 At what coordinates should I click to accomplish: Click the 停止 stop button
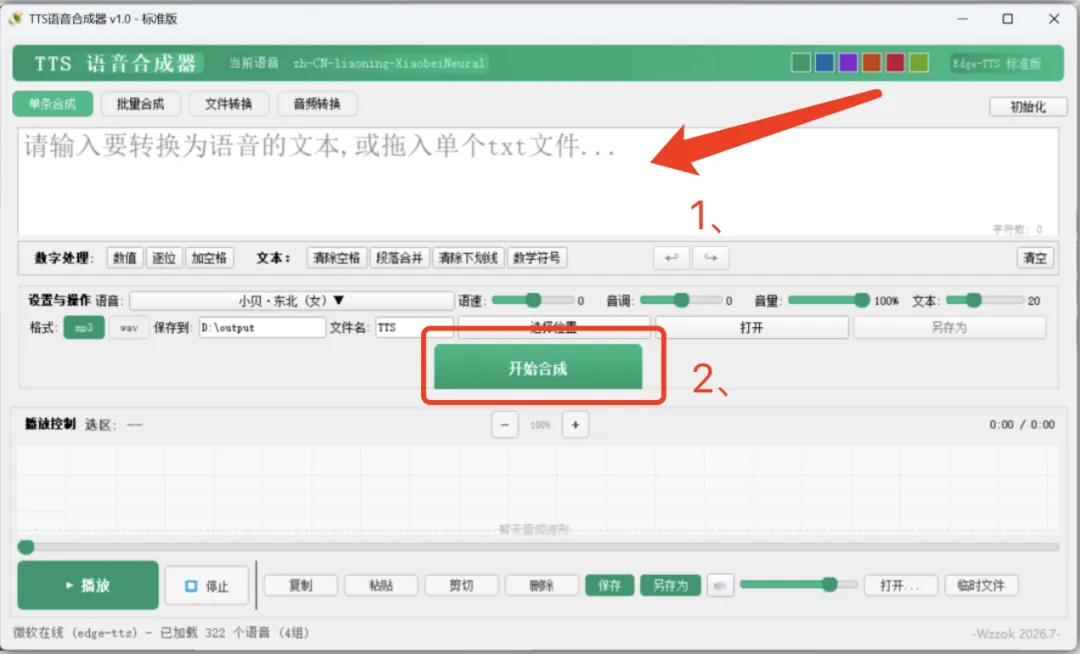[x=207, y=586]
